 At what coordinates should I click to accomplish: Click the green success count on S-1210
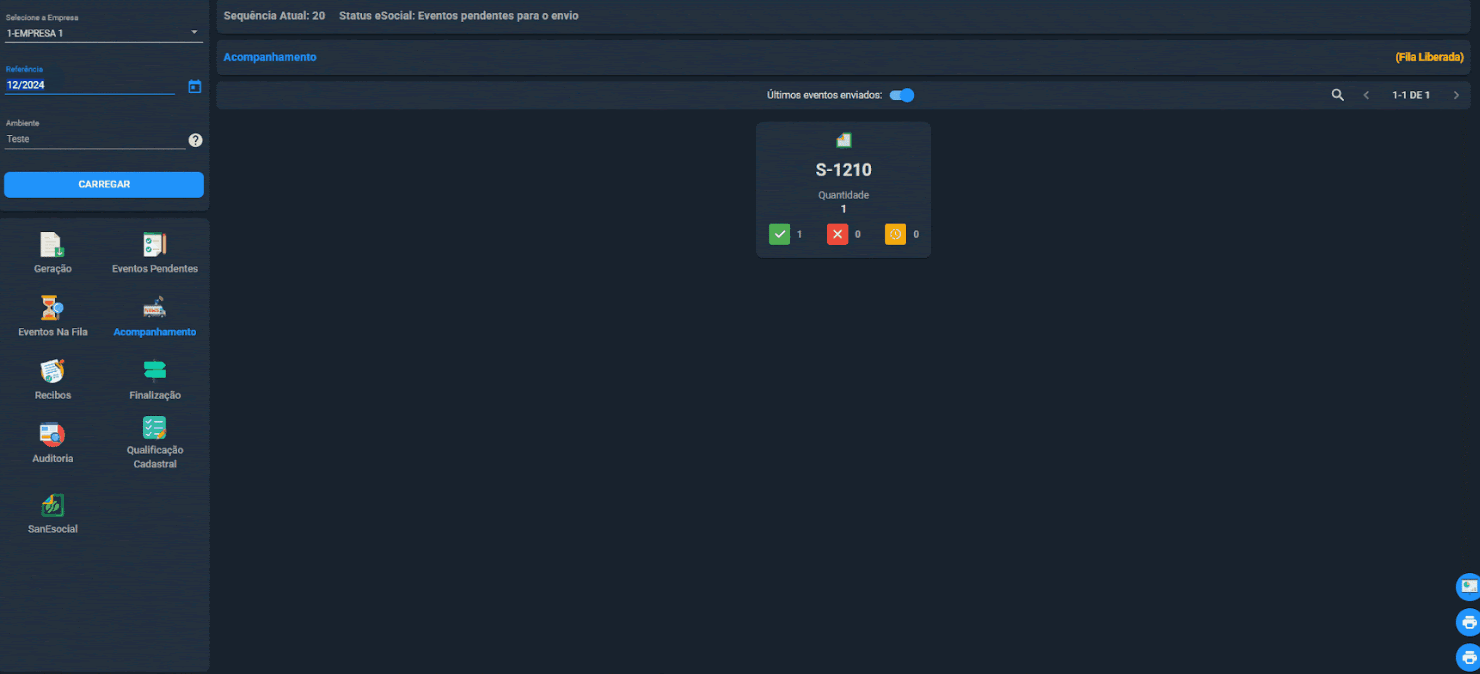coord(780,234)
